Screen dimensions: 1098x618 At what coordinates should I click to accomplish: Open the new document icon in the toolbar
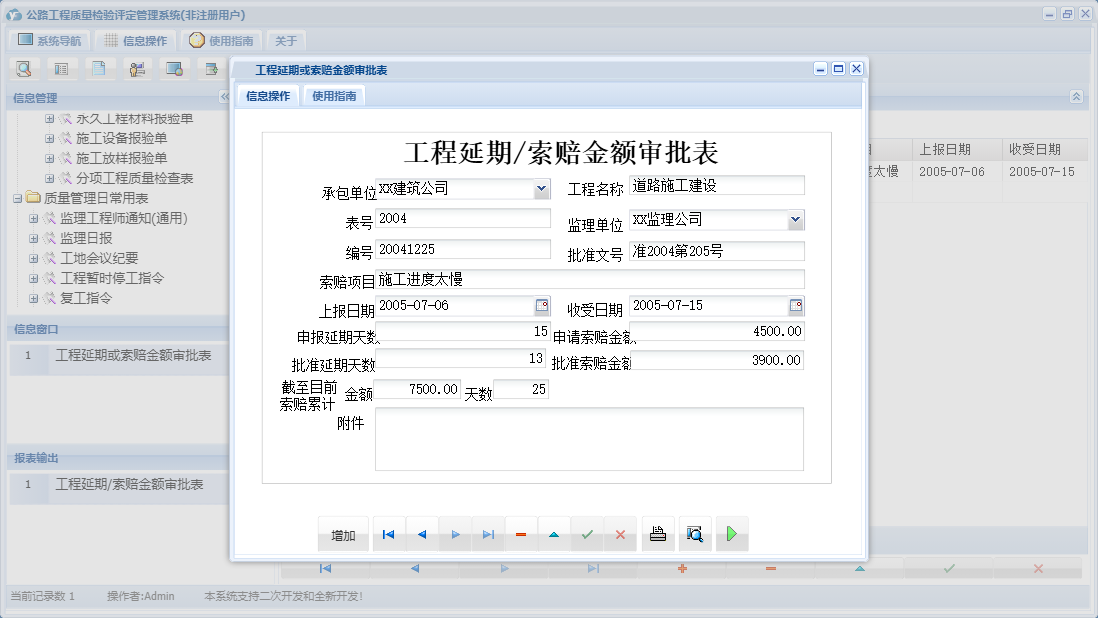tap(99, 68)
